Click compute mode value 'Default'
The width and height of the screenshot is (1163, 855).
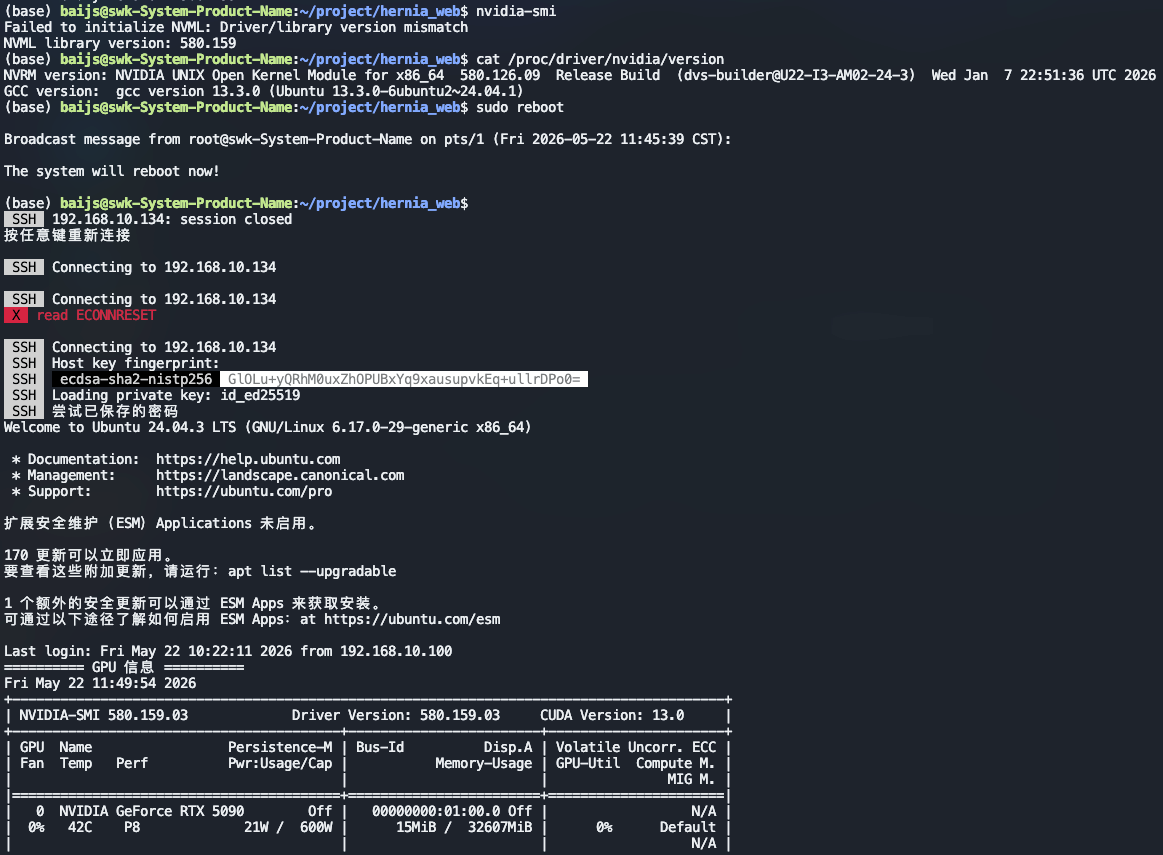688,828
